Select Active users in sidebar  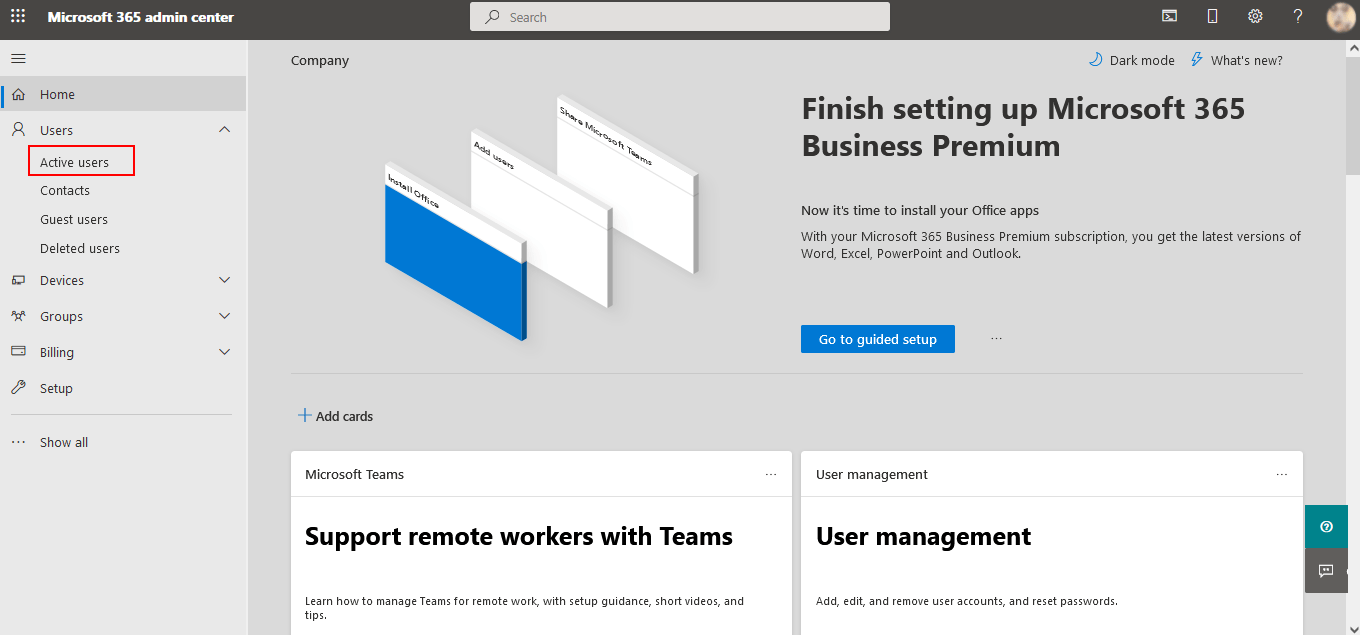point(75,162)
